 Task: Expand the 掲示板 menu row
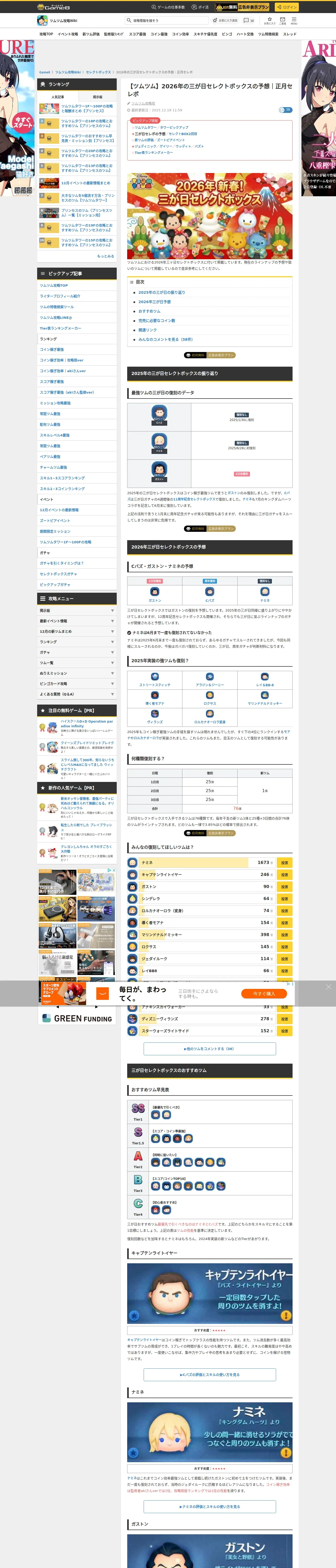[77, 610]
